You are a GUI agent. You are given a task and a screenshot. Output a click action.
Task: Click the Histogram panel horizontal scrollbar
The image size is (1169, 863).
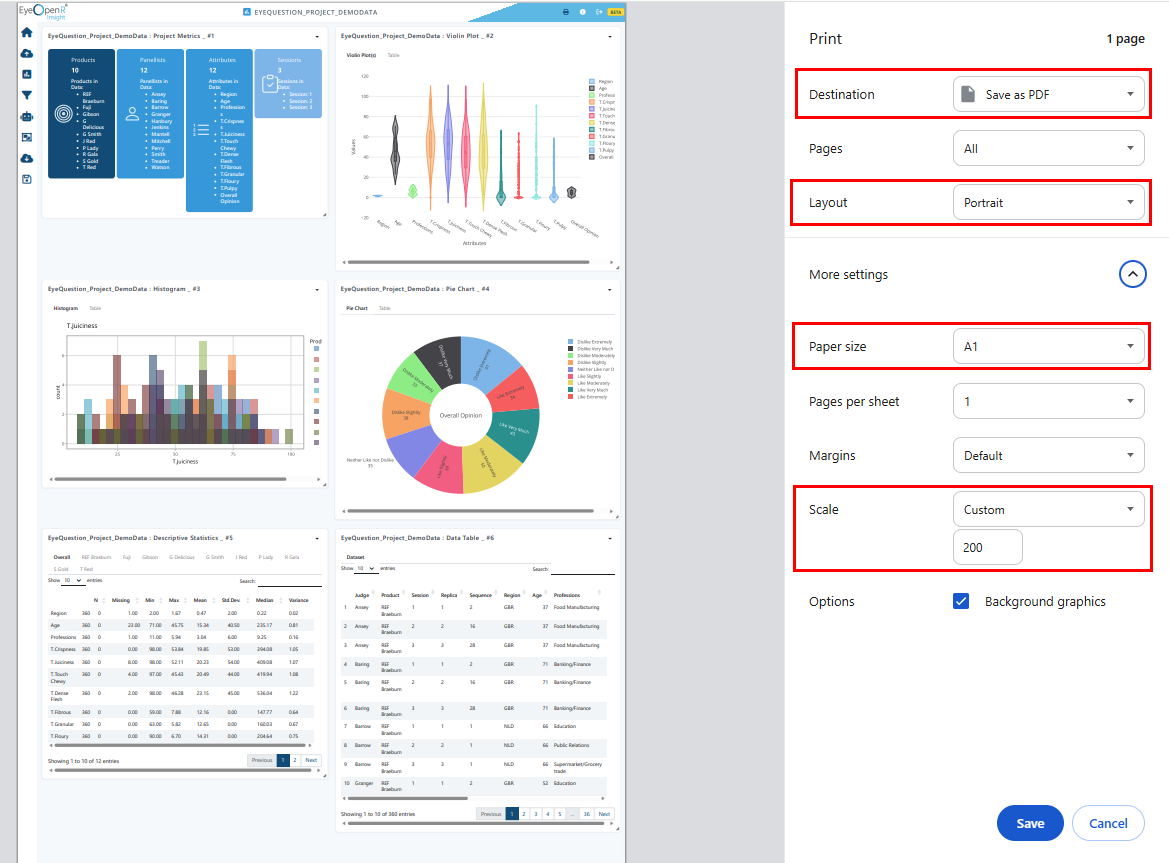pos(171,479)
